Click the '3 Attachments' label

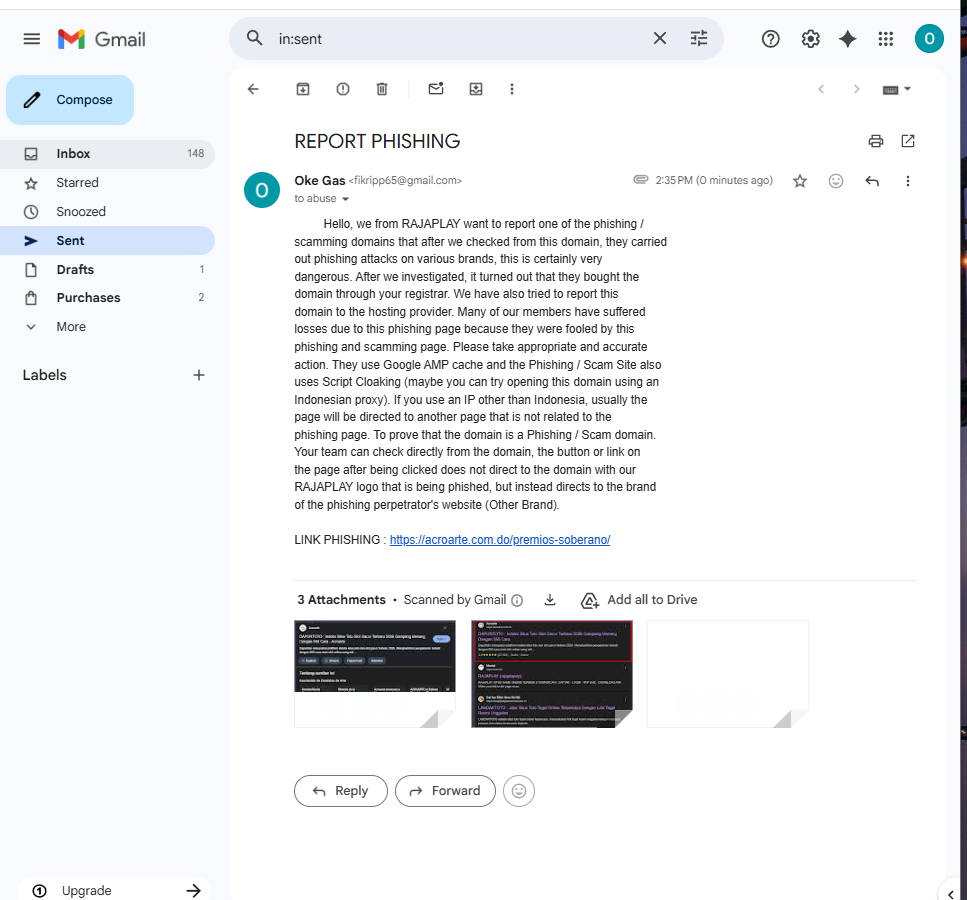click(x=341, y=600)
